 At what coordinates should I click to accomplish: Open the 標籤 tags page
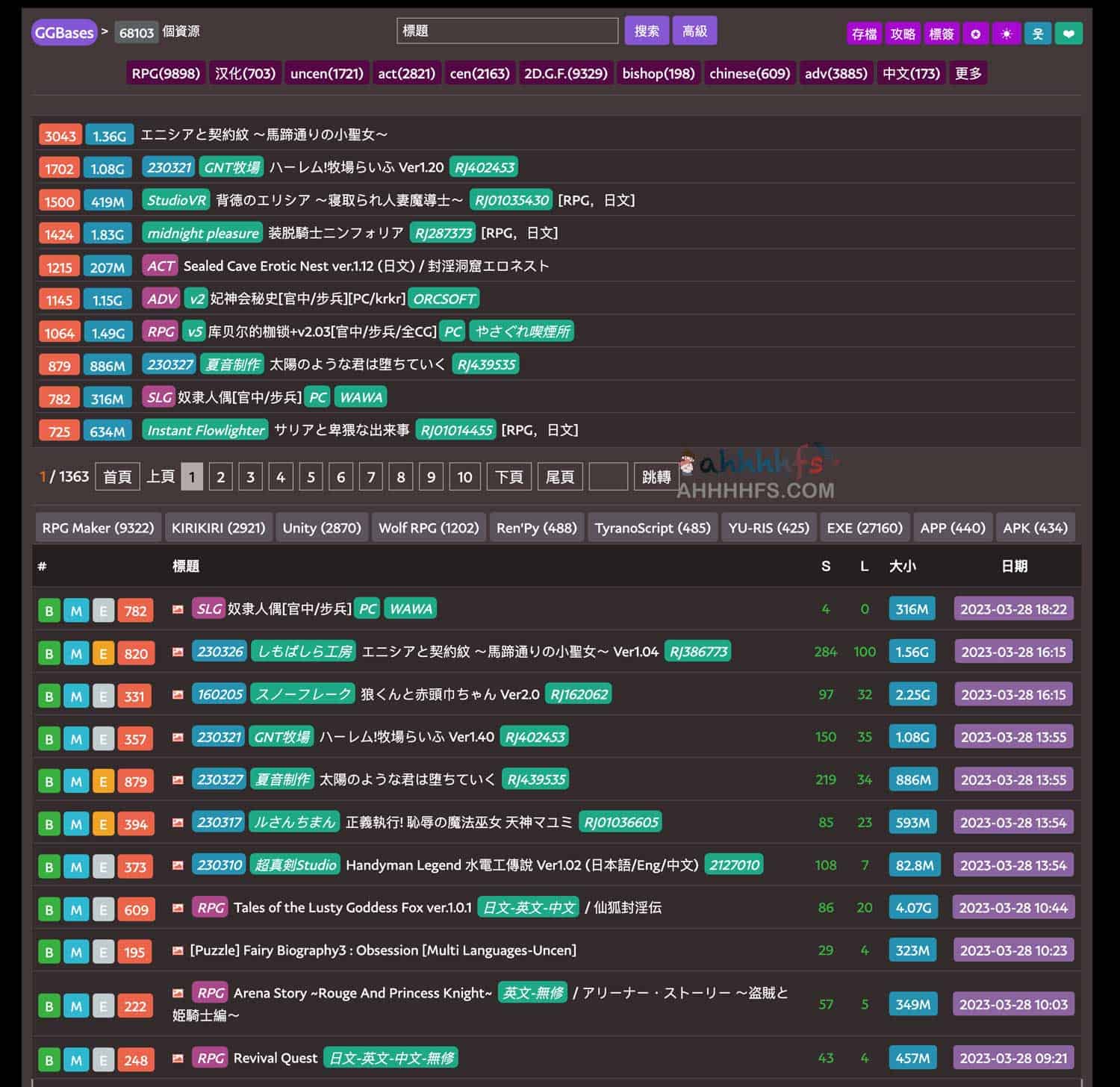[x=941, y=34]
